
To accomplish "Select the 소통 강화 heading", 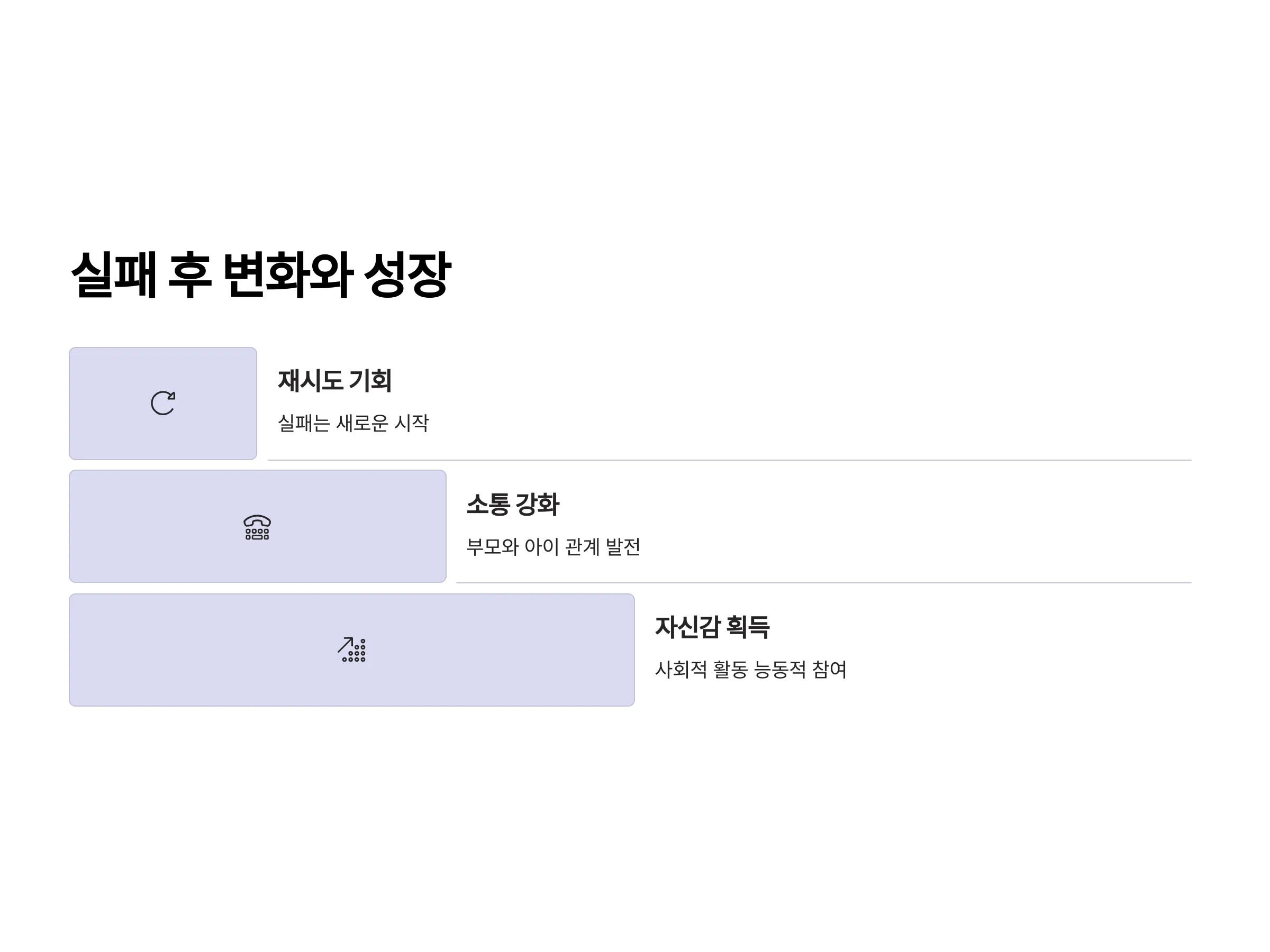I will point(512,504).
